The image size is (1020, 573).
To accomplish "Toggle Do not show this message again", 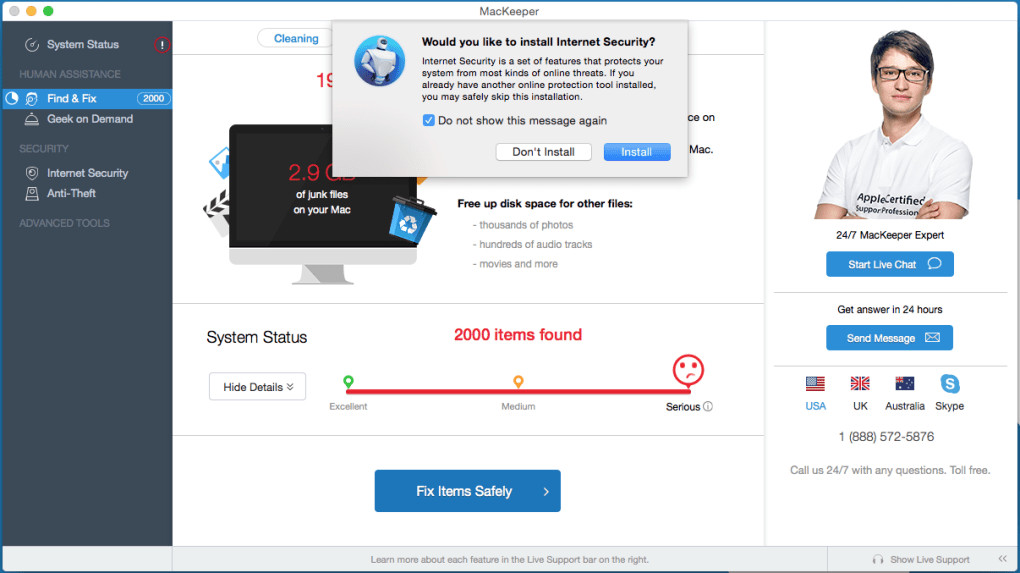I will click(428, 120).
